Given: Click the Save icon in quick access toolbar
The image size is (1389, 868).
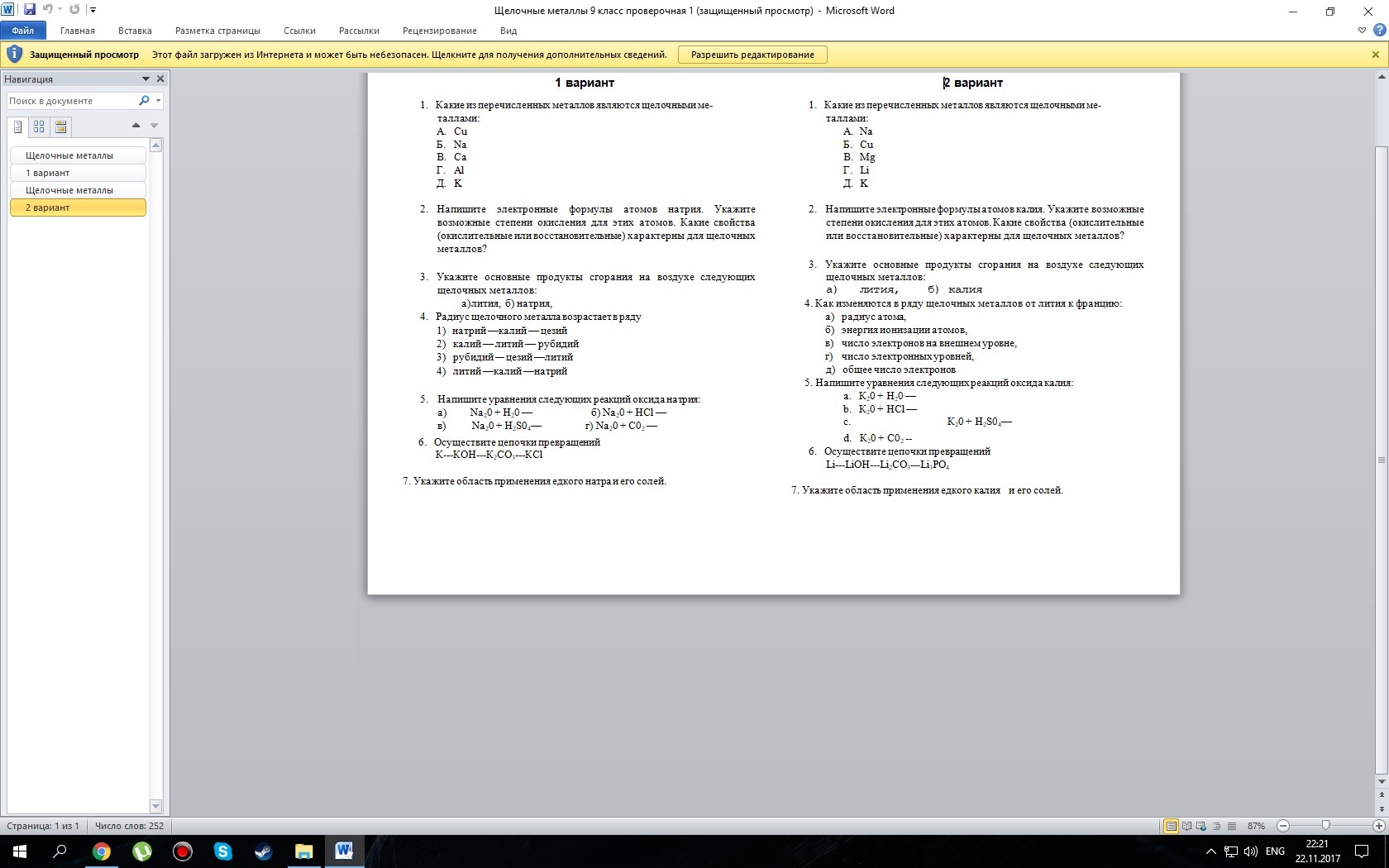Looking at the screenshot, I should click(x=30, y=10).
